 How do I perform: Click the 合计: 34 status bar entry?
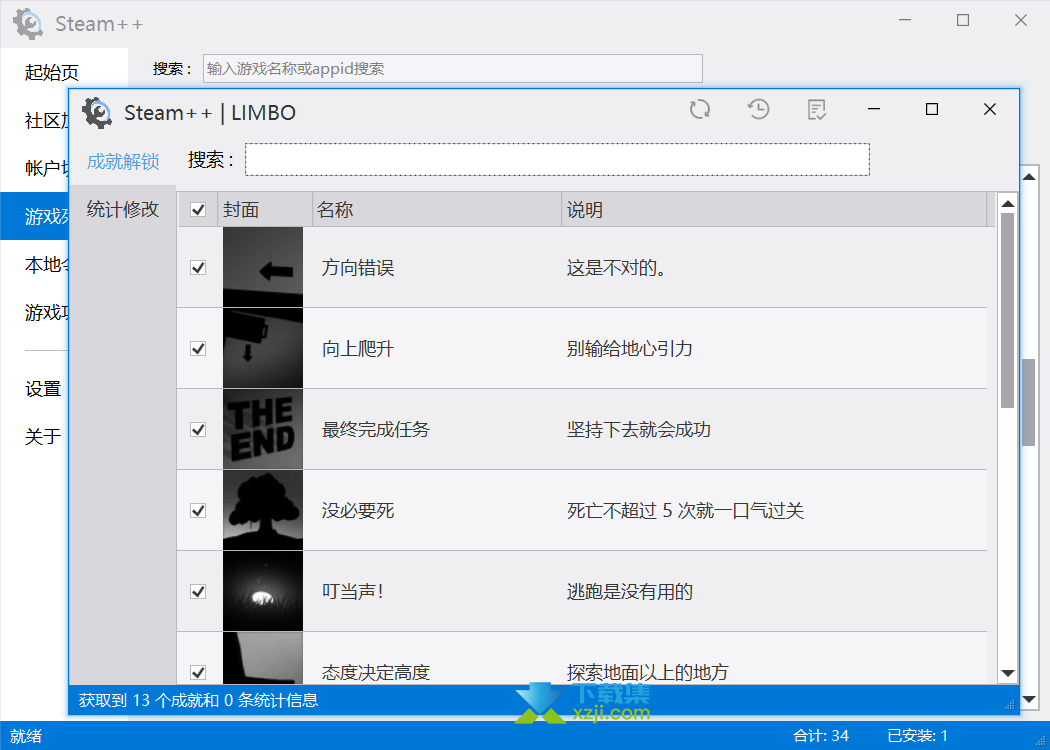821,737
